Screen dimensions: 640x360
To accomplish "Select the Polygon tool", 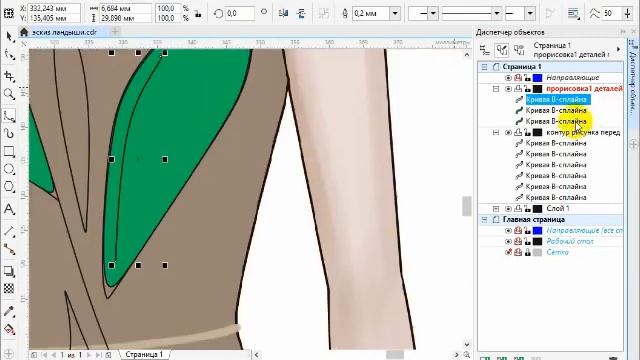I will 9,187.
